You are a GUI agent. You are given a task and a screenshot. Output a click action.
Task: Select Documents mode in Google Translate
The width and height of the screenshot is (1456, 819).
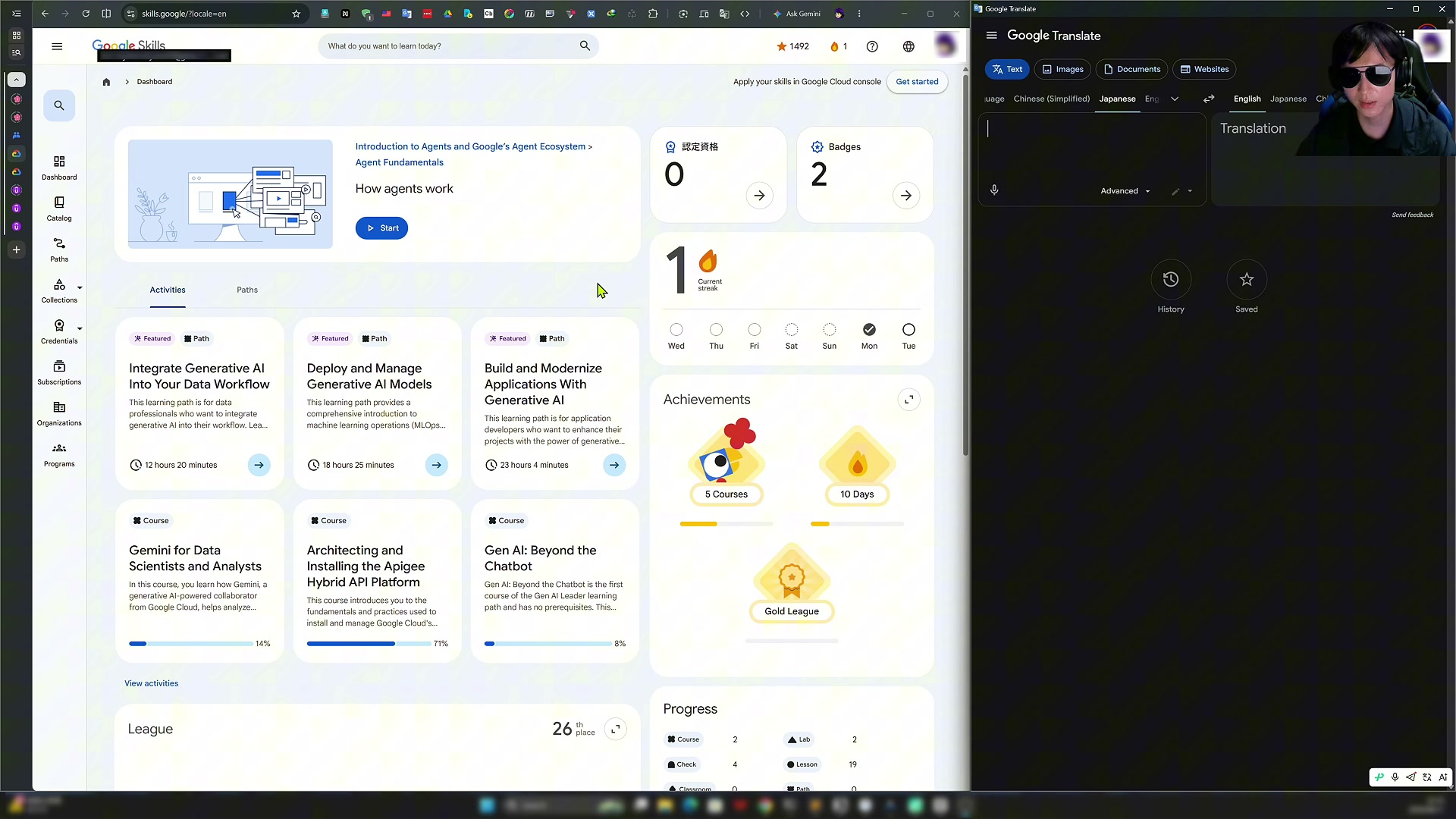pos(1131,69)
